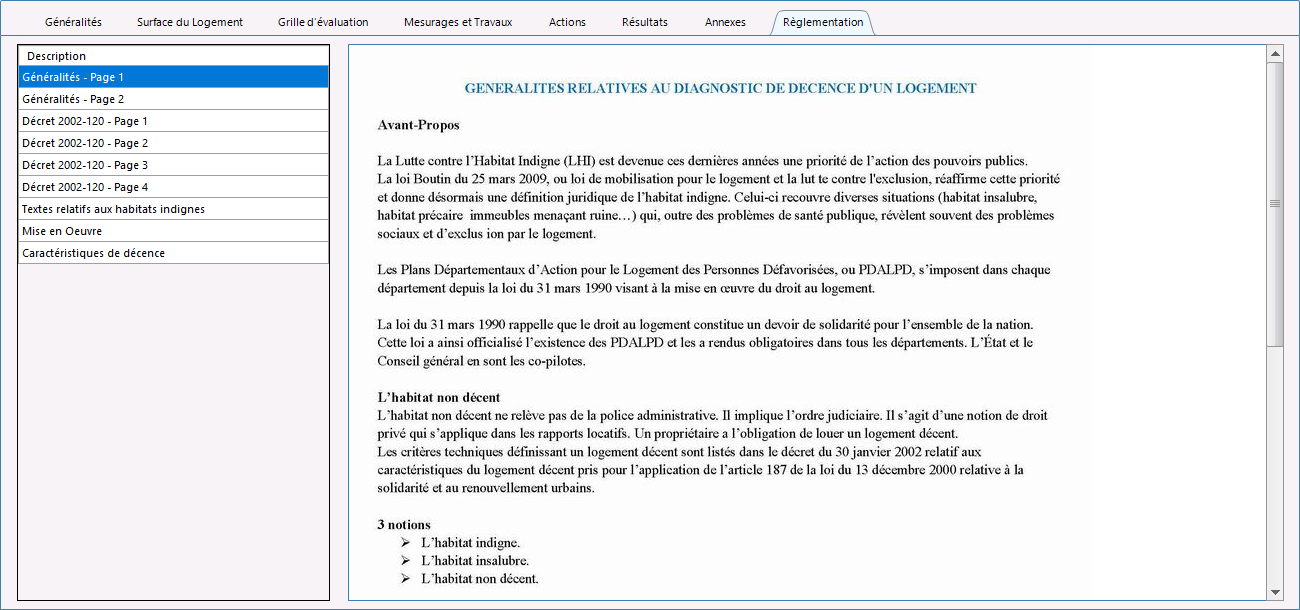The width and height of the screenshot is (1300, 610).
Task: Show the Résultats tab
Action: pos(644,22)
